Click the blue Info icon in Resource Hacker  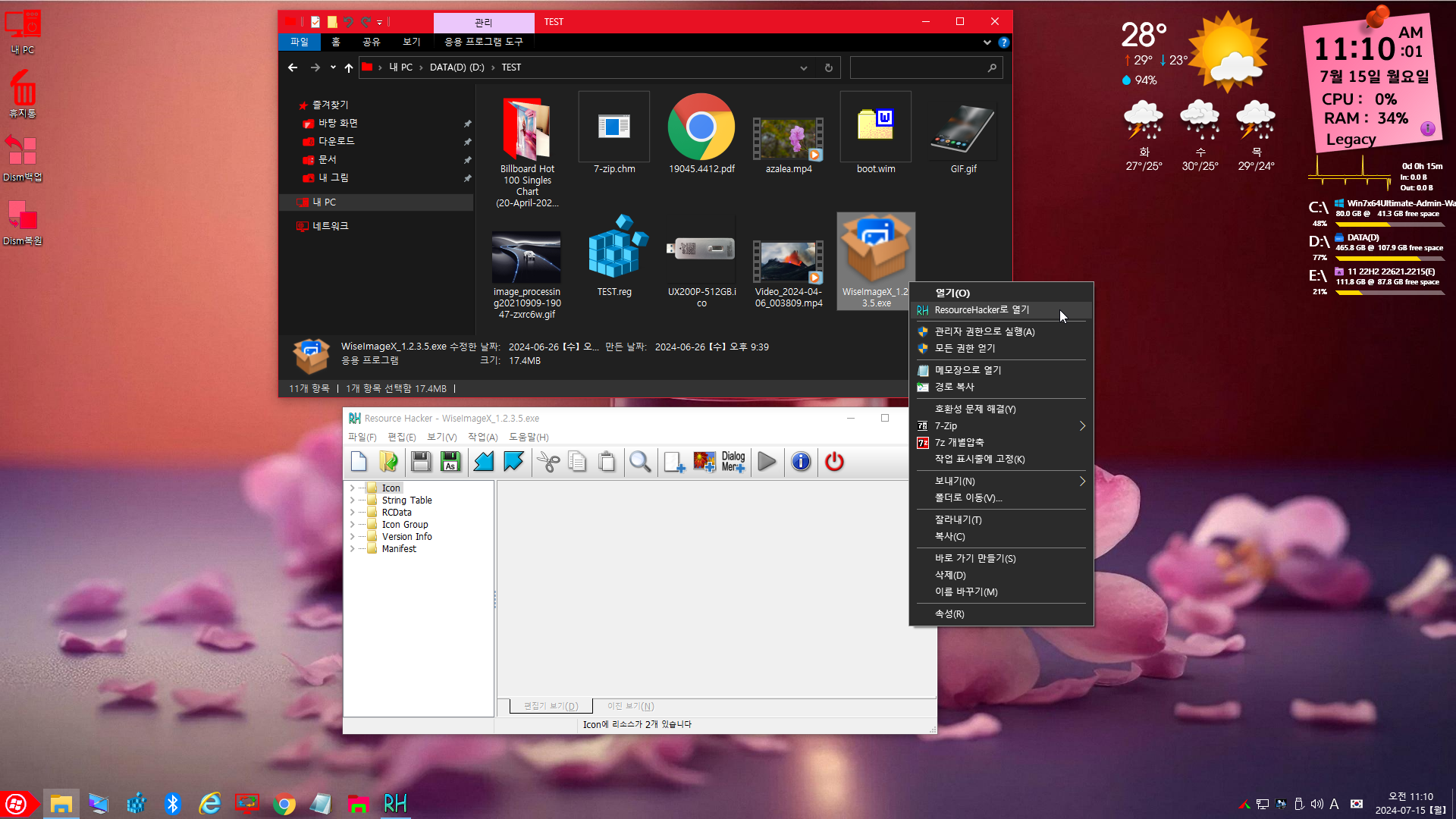click(x=801, y=461)
